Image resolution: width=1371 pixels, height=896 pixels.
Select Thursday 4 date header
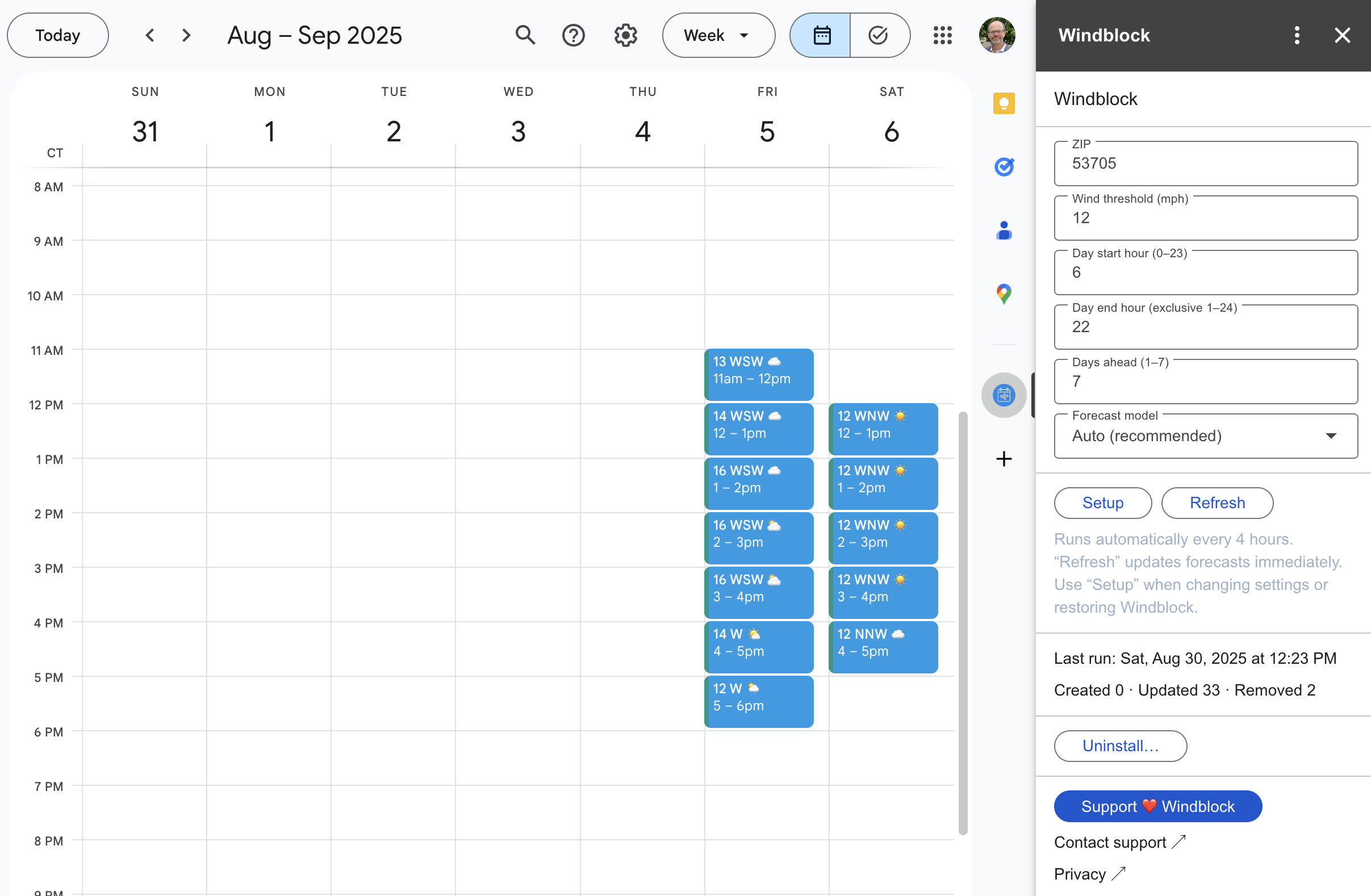(x=643, y=131)
